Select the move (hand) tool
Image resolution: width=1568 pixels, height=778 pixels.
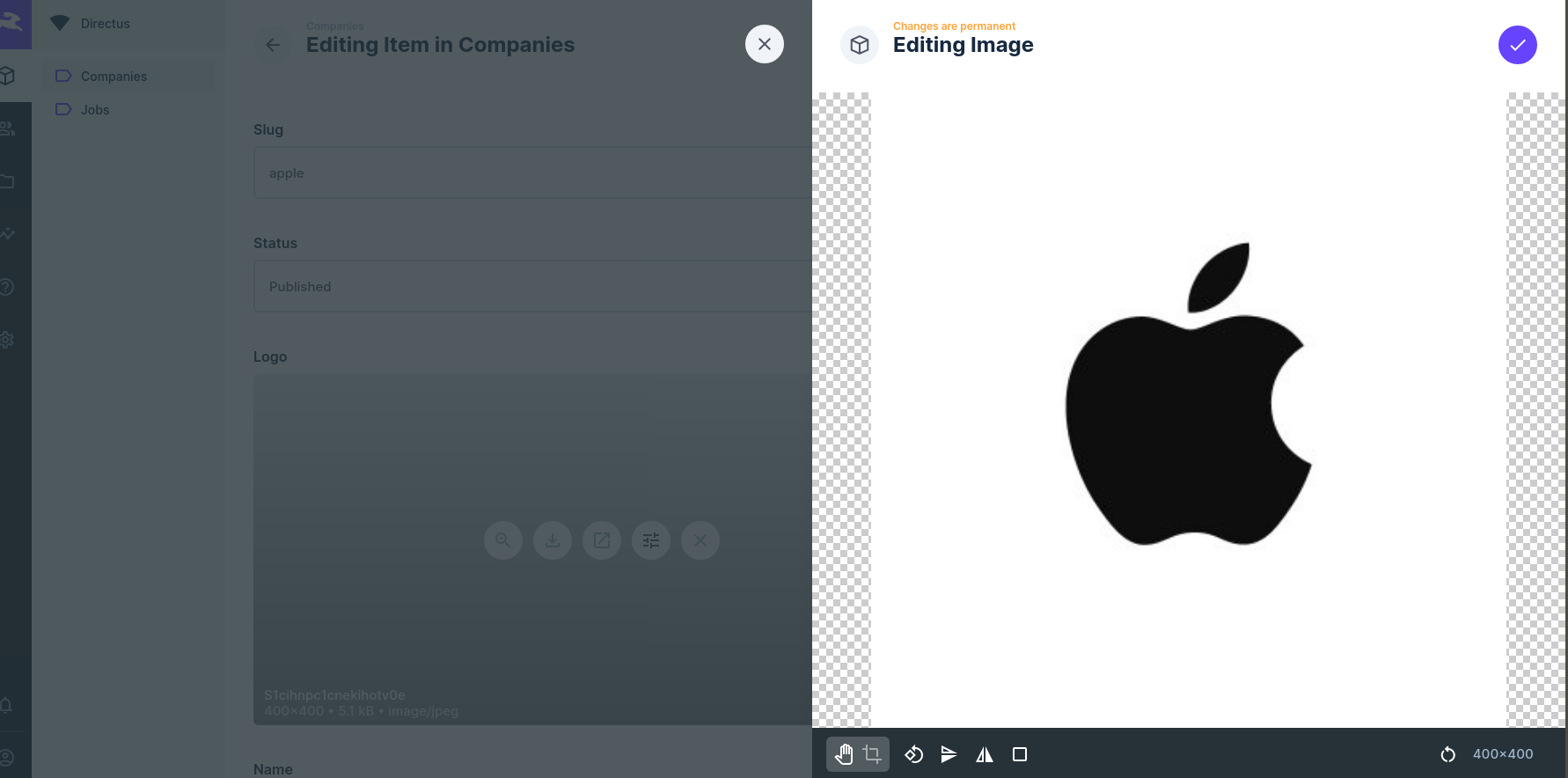844,754
